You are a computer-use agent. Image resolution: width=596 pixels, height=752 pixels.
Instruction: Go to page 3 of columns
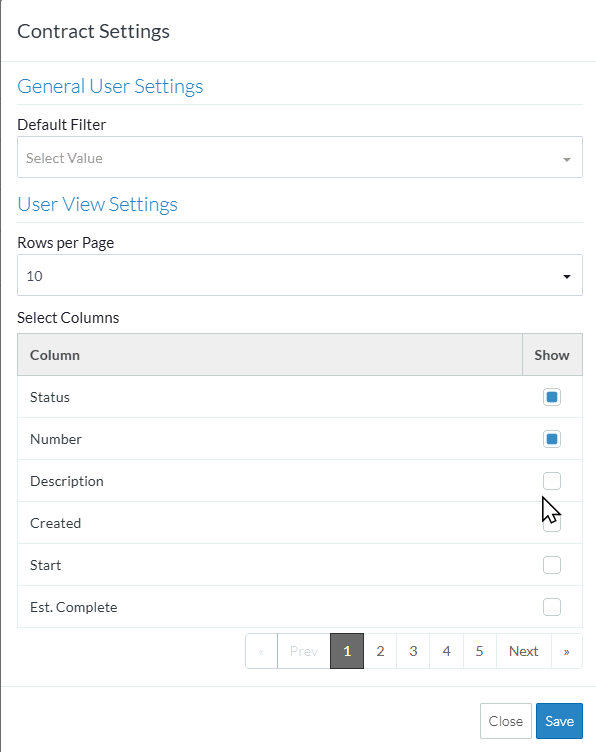point(413,651)
